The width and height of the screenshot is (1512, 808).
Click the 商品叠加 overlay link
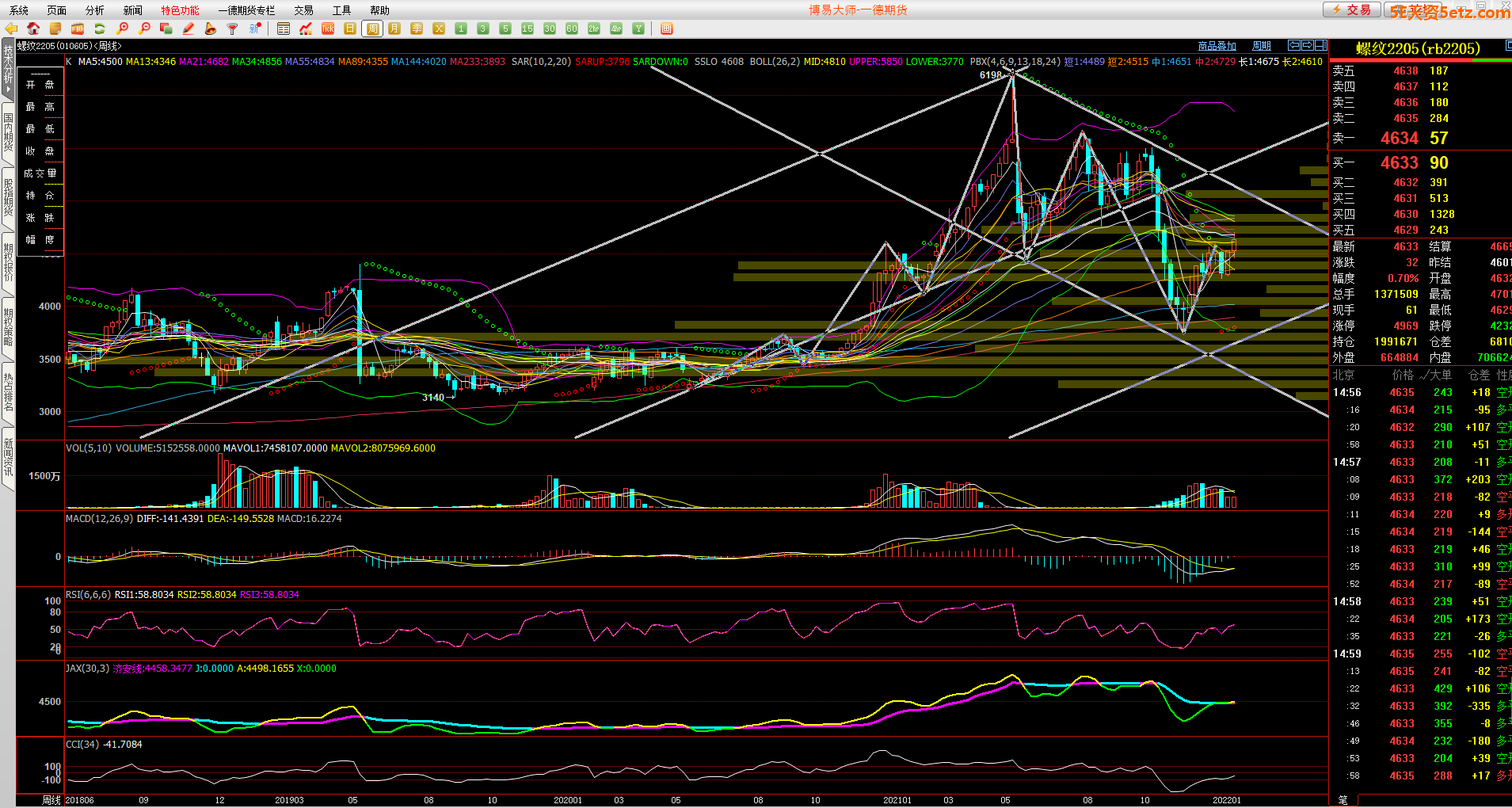coord(1217,46)
